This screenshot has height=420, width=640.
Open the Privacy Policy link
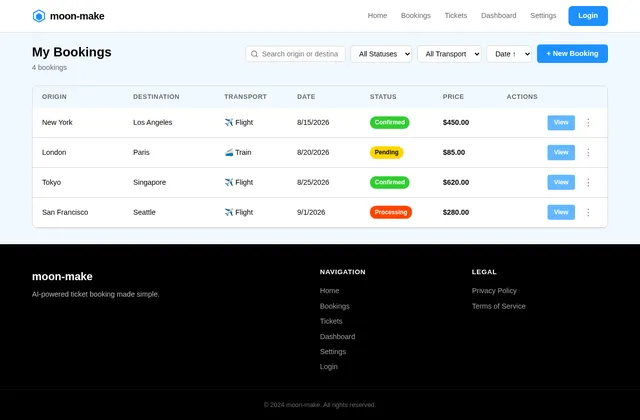click(x=494, y=291)
